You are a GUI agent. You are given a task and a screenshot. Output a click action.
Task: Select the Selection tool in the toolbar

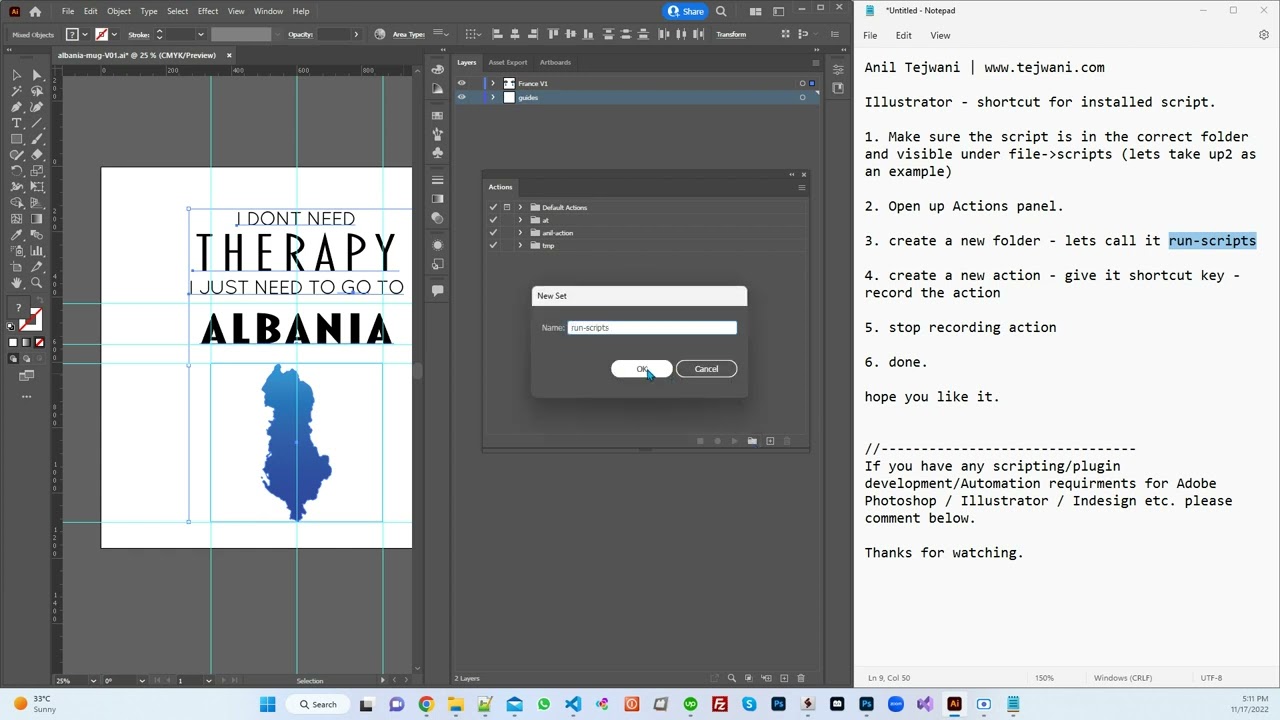point(17,75)
